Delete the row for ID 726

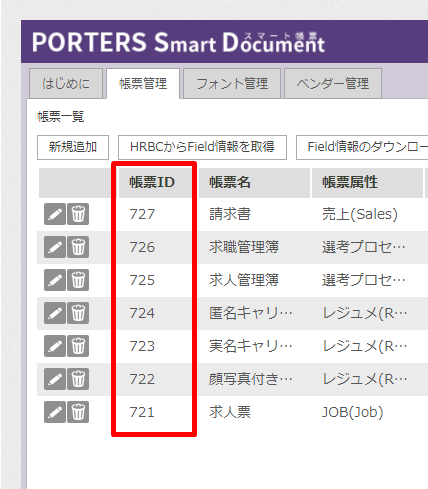(78, 247)
